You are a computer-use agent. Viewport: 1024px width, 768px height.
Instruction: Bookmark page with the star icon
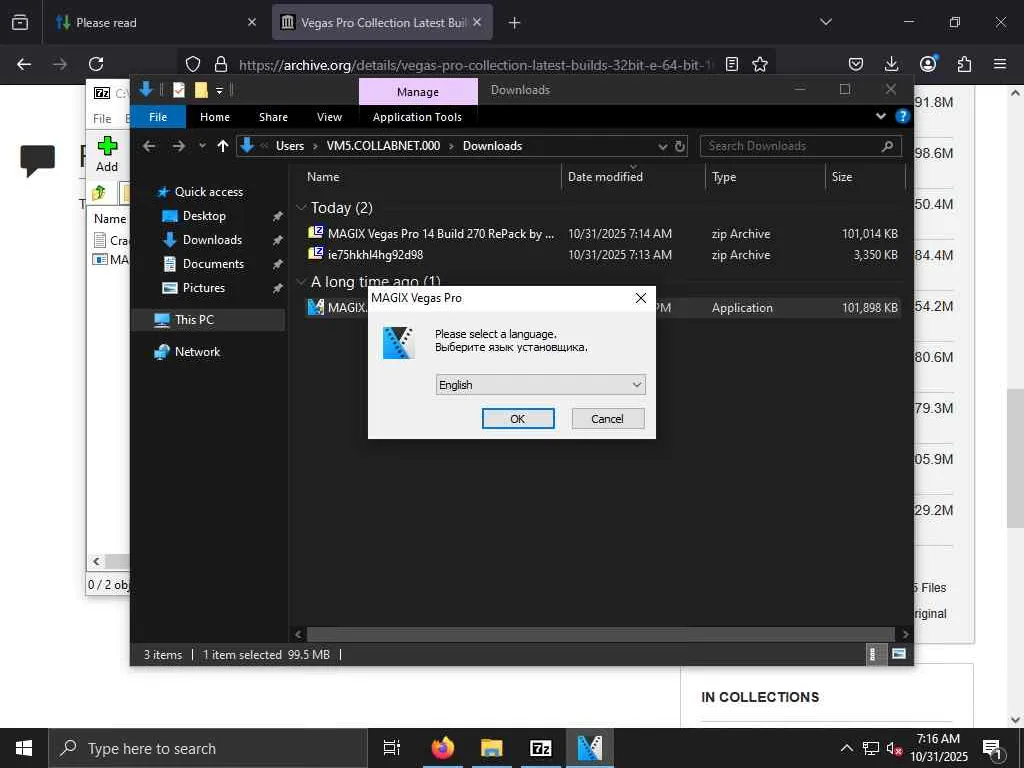click(760, 64)
